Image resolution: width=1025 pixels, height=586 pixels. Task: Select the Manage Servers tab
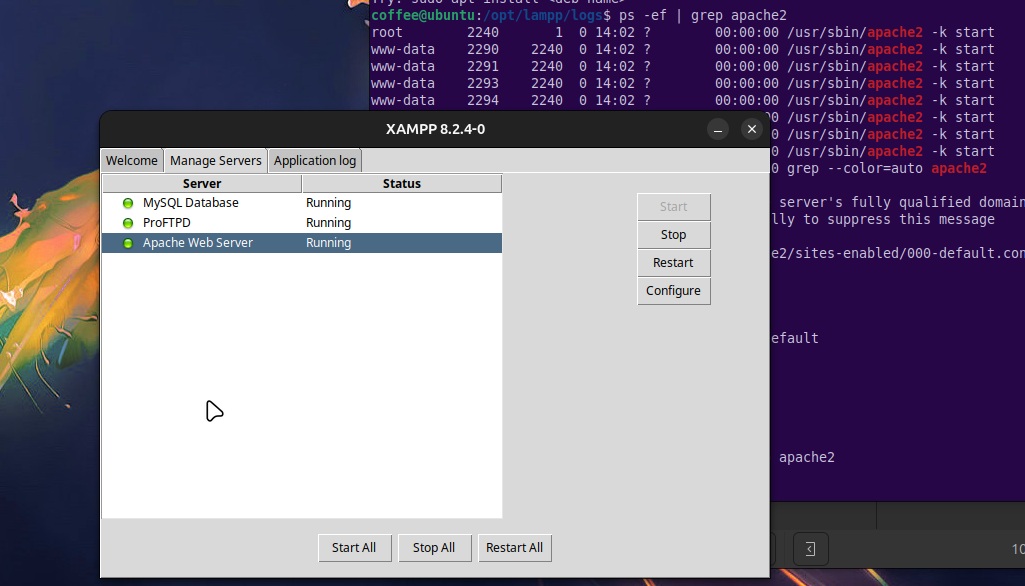pyautogui.click(x=216, y=161)
